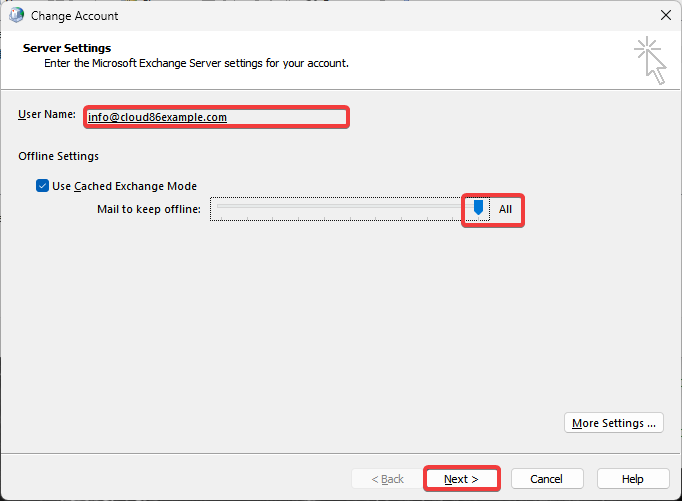The height and width of the screenshot is (501, 682).
Task: Click the Change Account title text
Action: 74,16
